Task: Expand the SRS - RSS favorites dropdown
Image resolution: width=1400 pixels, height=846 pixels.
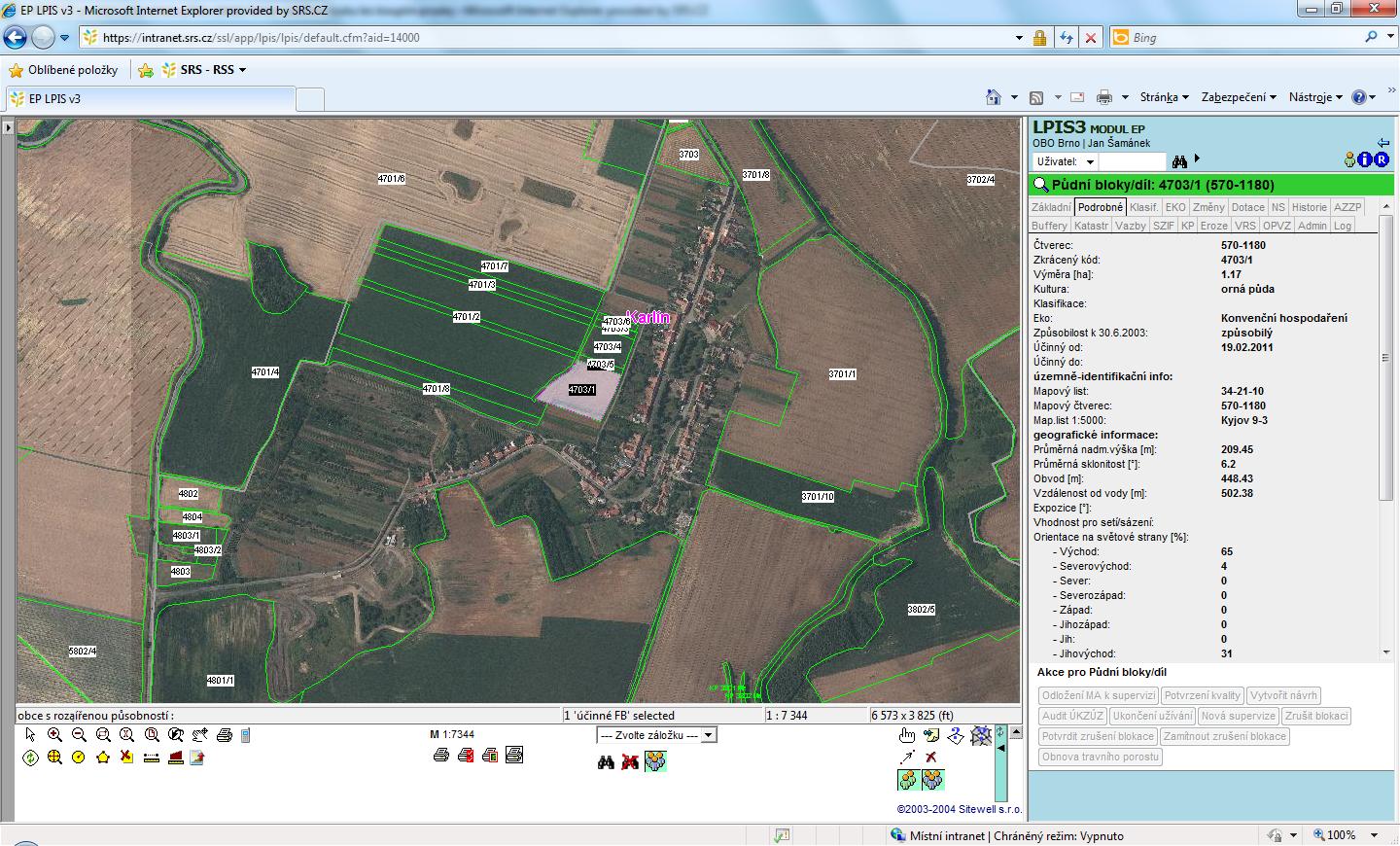Action: click(214, 70)
